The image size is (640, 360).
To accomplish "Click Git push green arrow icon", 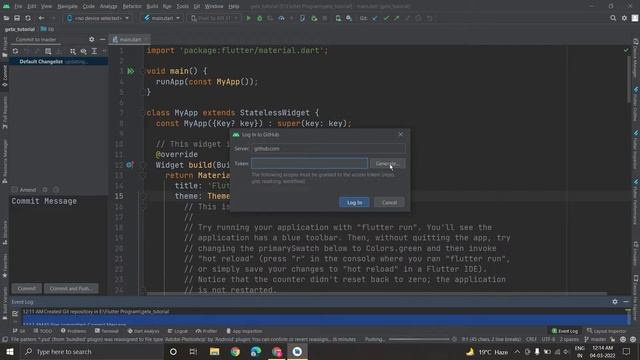I will [x=397, y=18].
